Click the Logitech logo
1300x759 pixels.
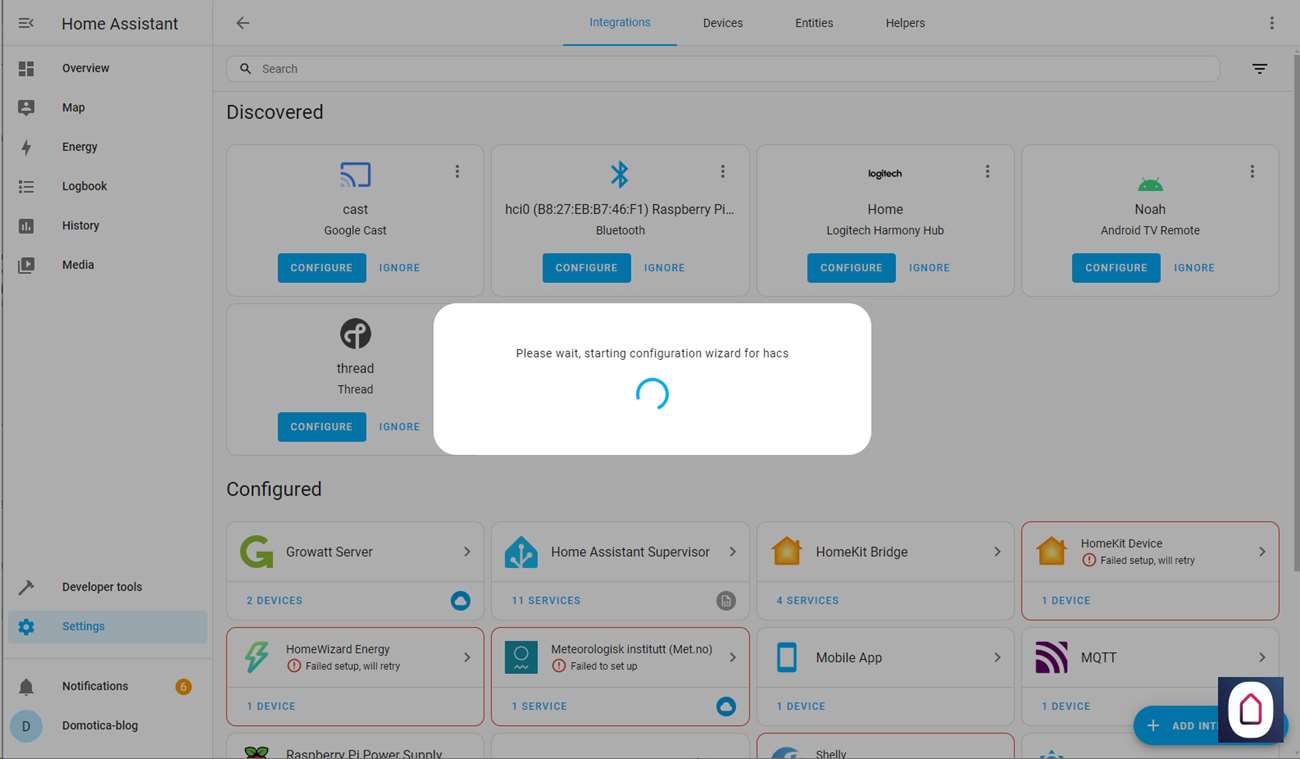point(885,174)
